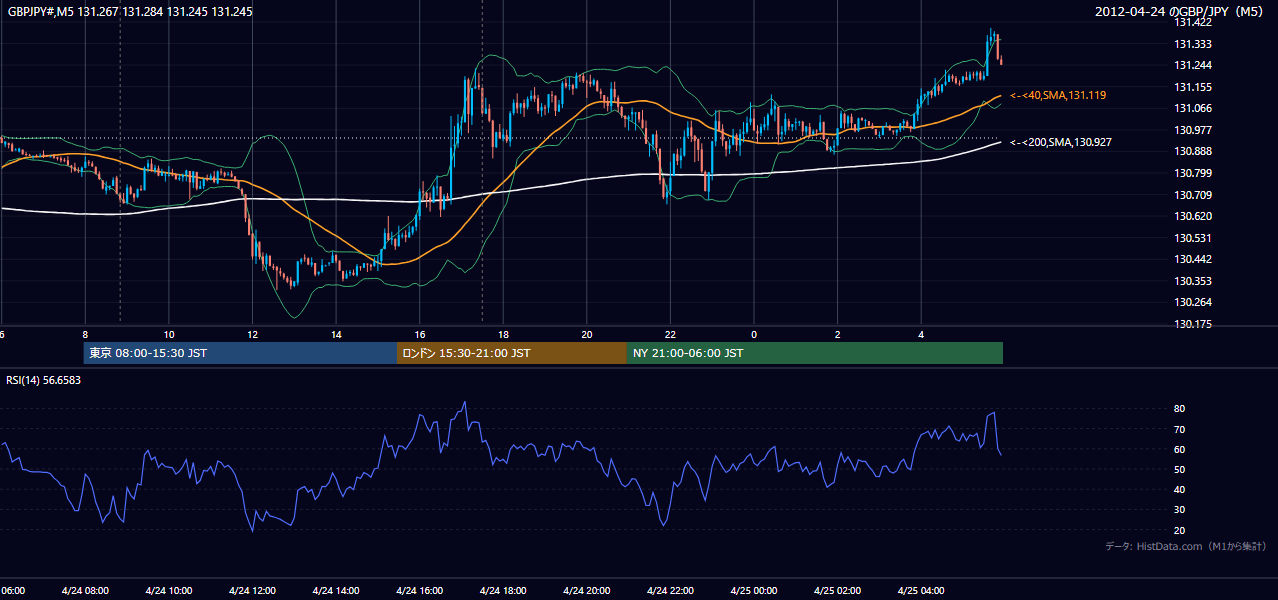Click the hour label 16 under the price chart
1278x600 pixels.
tap(420, 335)
